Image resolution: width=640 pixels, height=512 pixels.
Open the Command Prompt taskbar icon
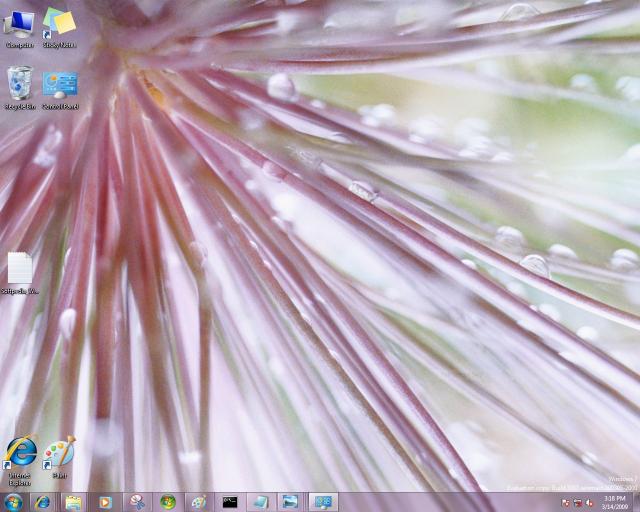[230, 501]
